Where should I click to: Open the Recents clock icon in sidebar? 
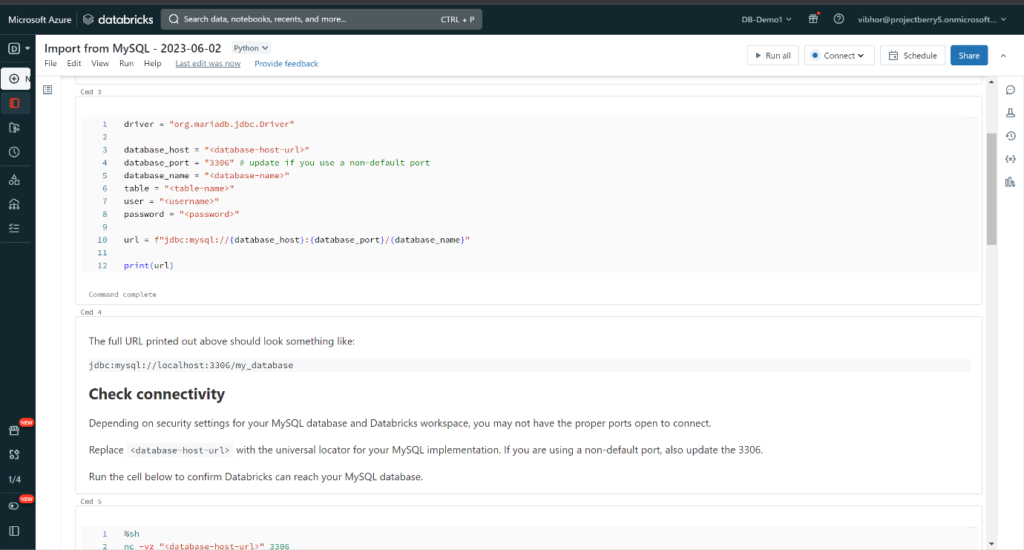click(14, 152)
